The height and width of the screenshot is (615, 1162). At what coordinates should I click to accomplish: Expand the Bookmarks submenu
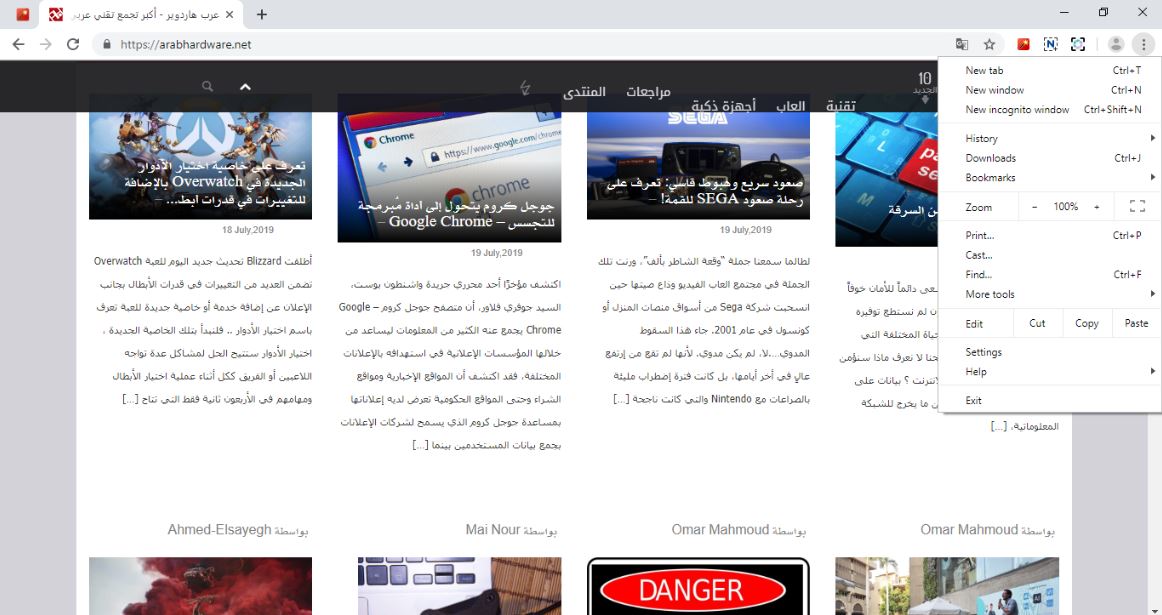point(1049,178)
